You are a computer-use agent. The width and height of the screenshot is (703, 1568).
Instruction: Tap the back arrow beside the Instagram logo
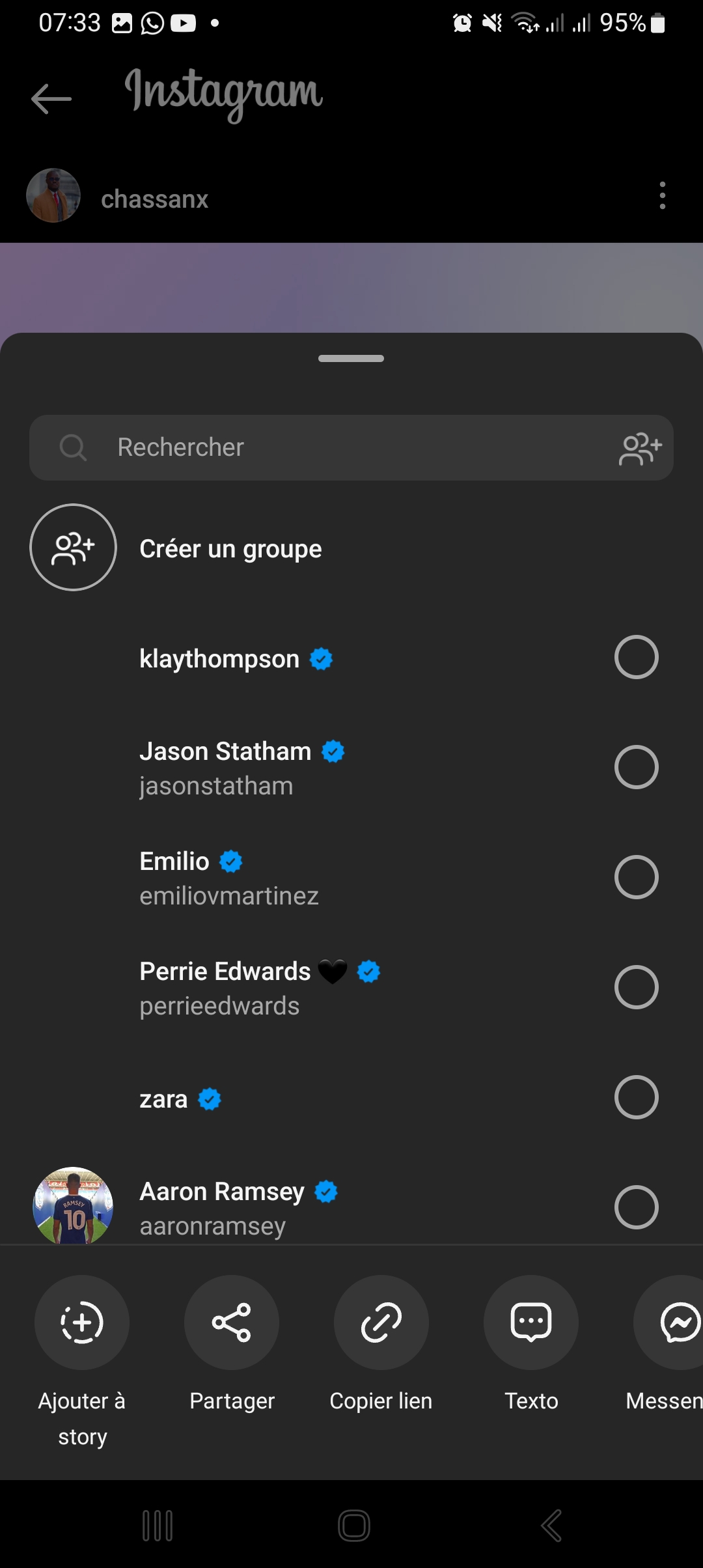pyautogui.click(x=51, y=99)
